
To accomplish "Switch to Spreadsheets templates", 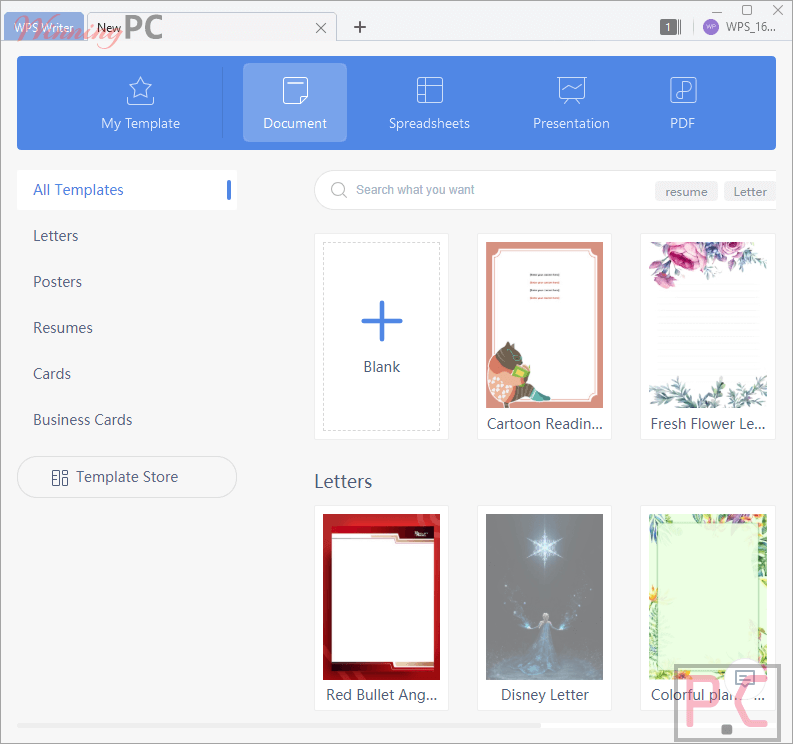I will [x=429, y=103].
